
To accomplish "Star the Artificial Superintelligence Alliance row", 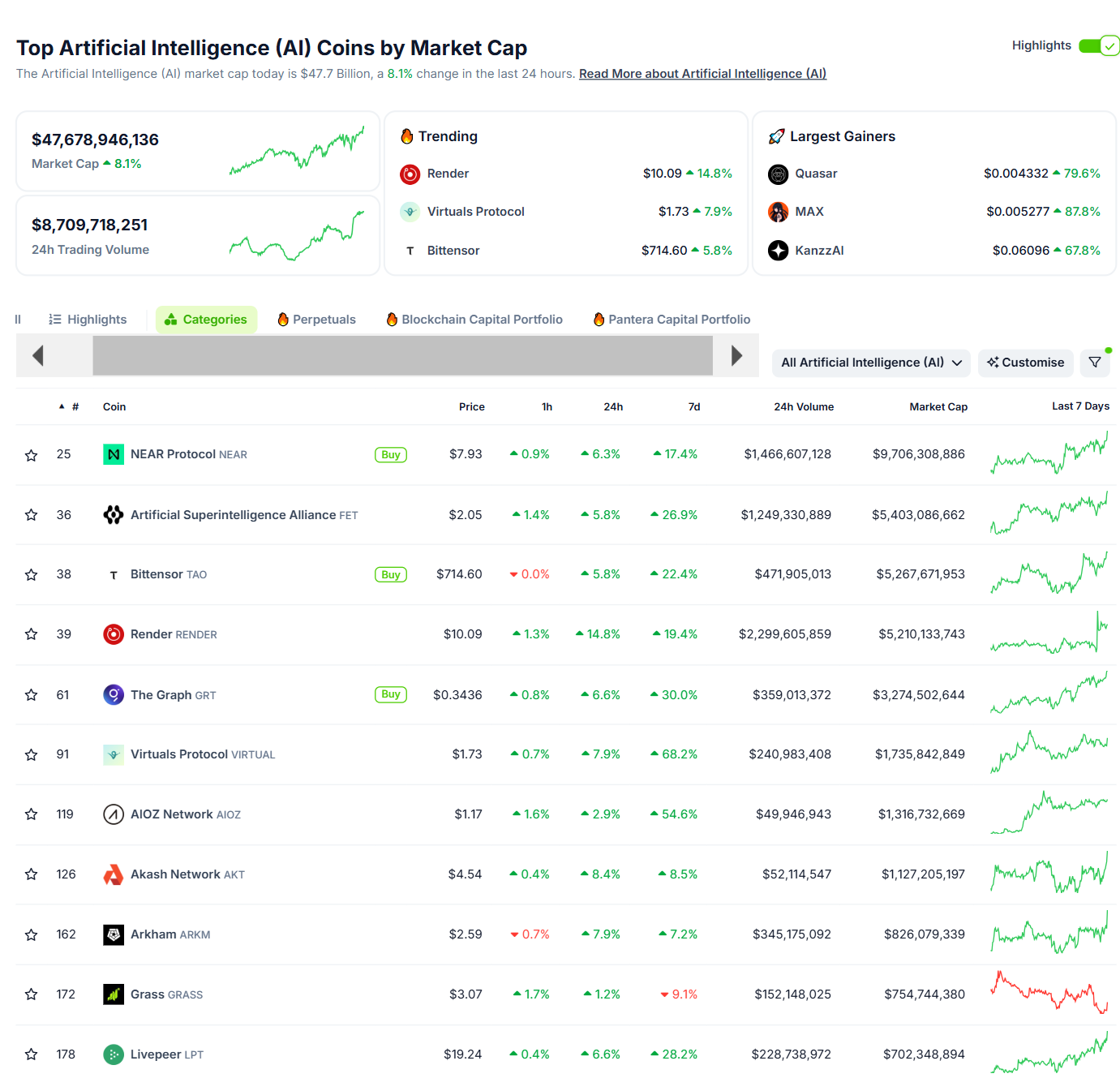I will click(32, 515).
